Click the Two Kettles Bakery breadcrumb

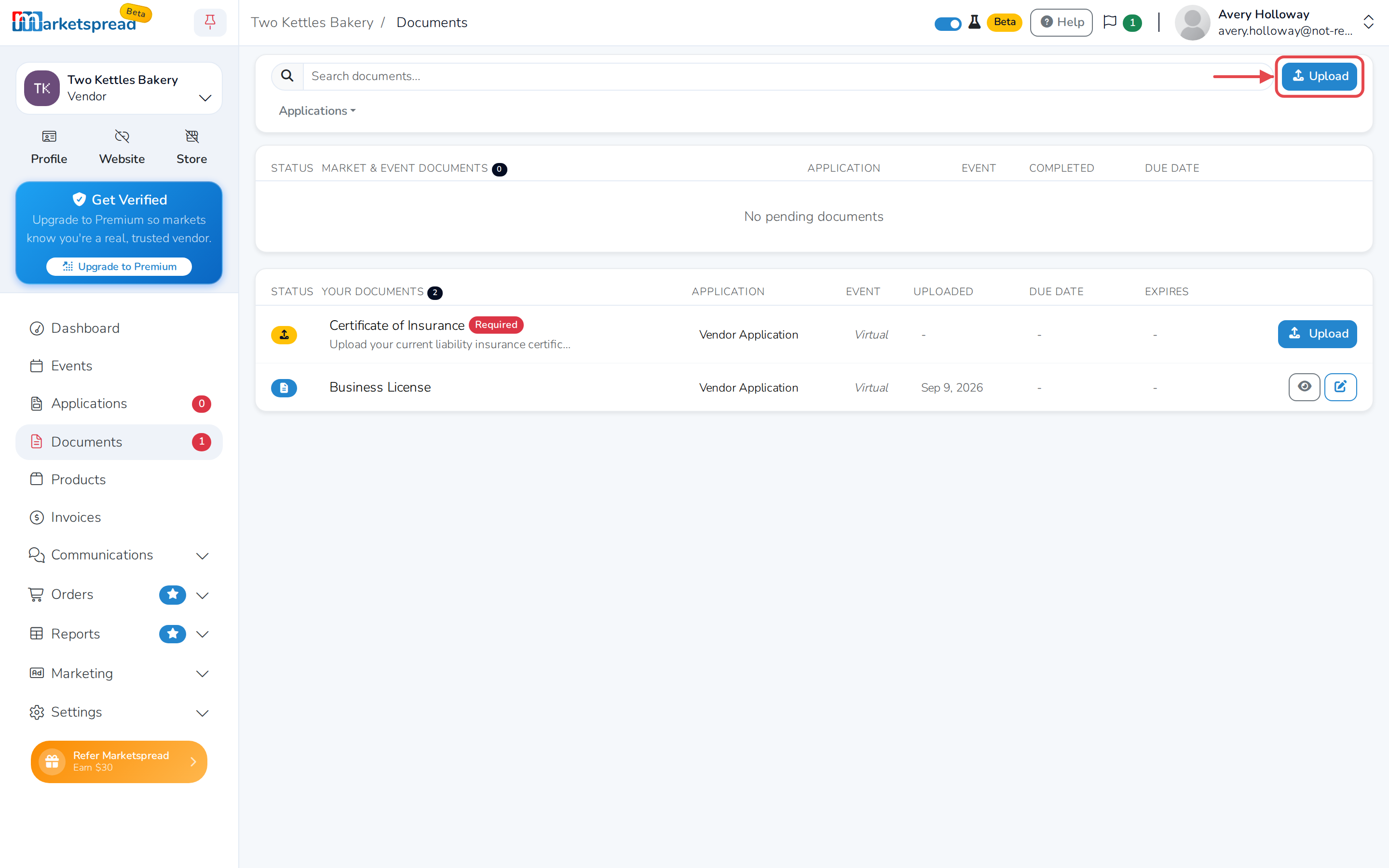tap(312, 22)
